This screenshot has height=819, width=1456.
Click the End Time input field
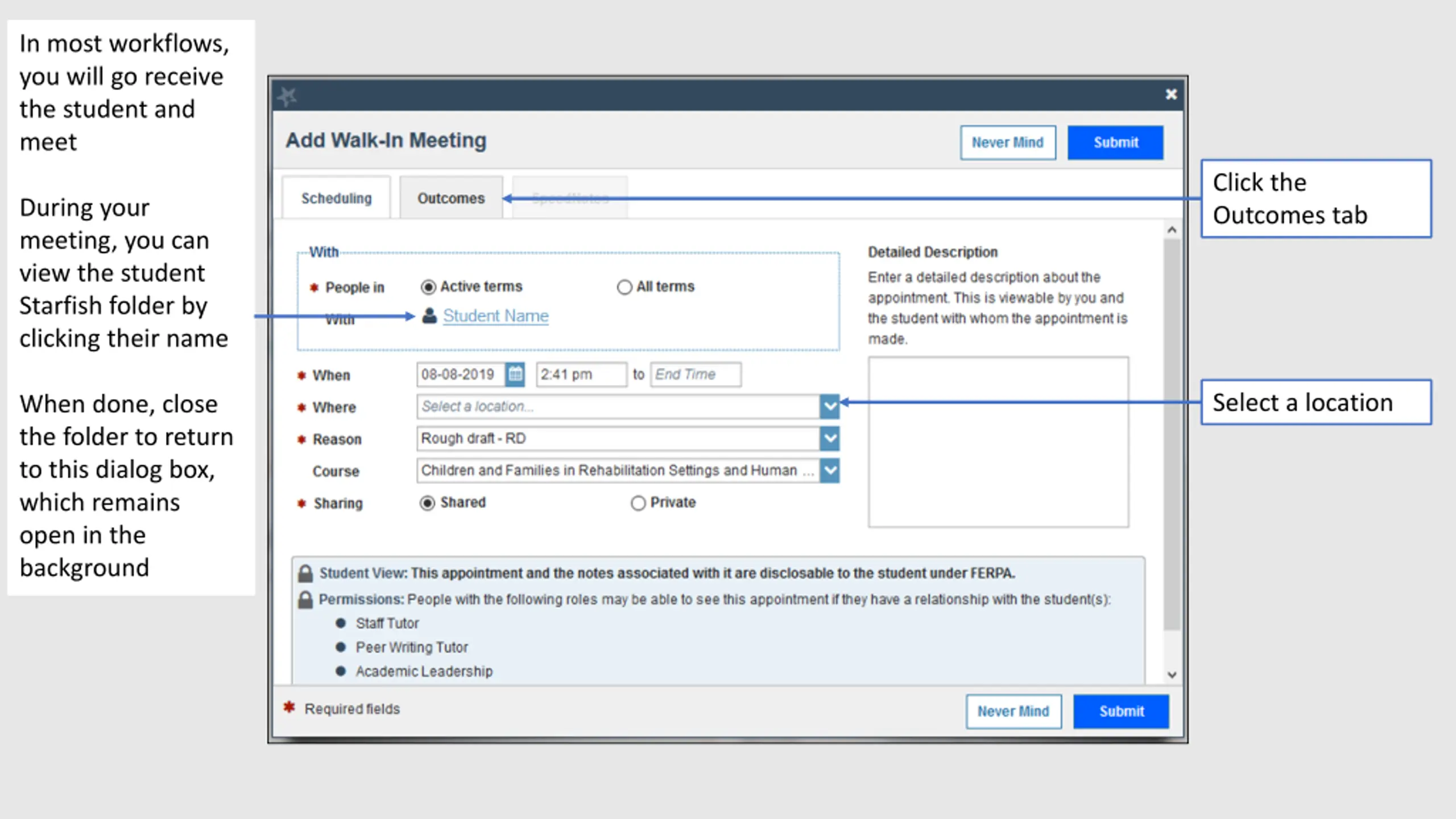[x=696, y=374]
